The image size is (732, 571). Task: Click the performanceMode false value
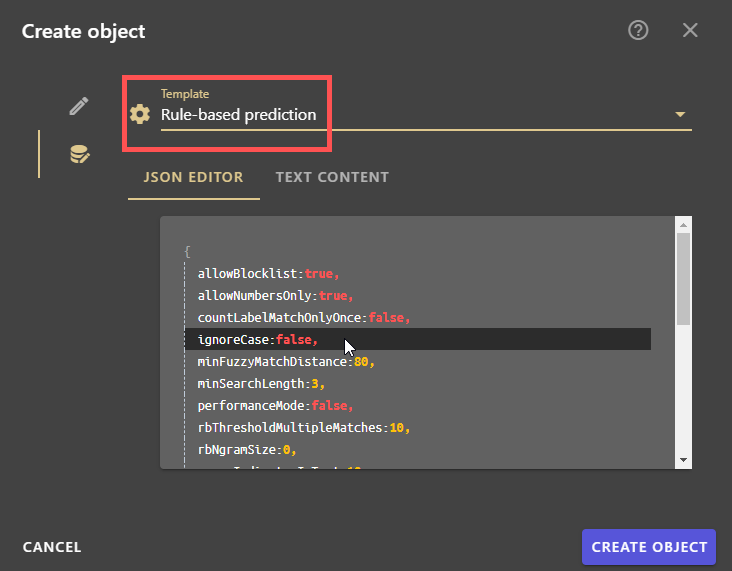coord(330,405)
